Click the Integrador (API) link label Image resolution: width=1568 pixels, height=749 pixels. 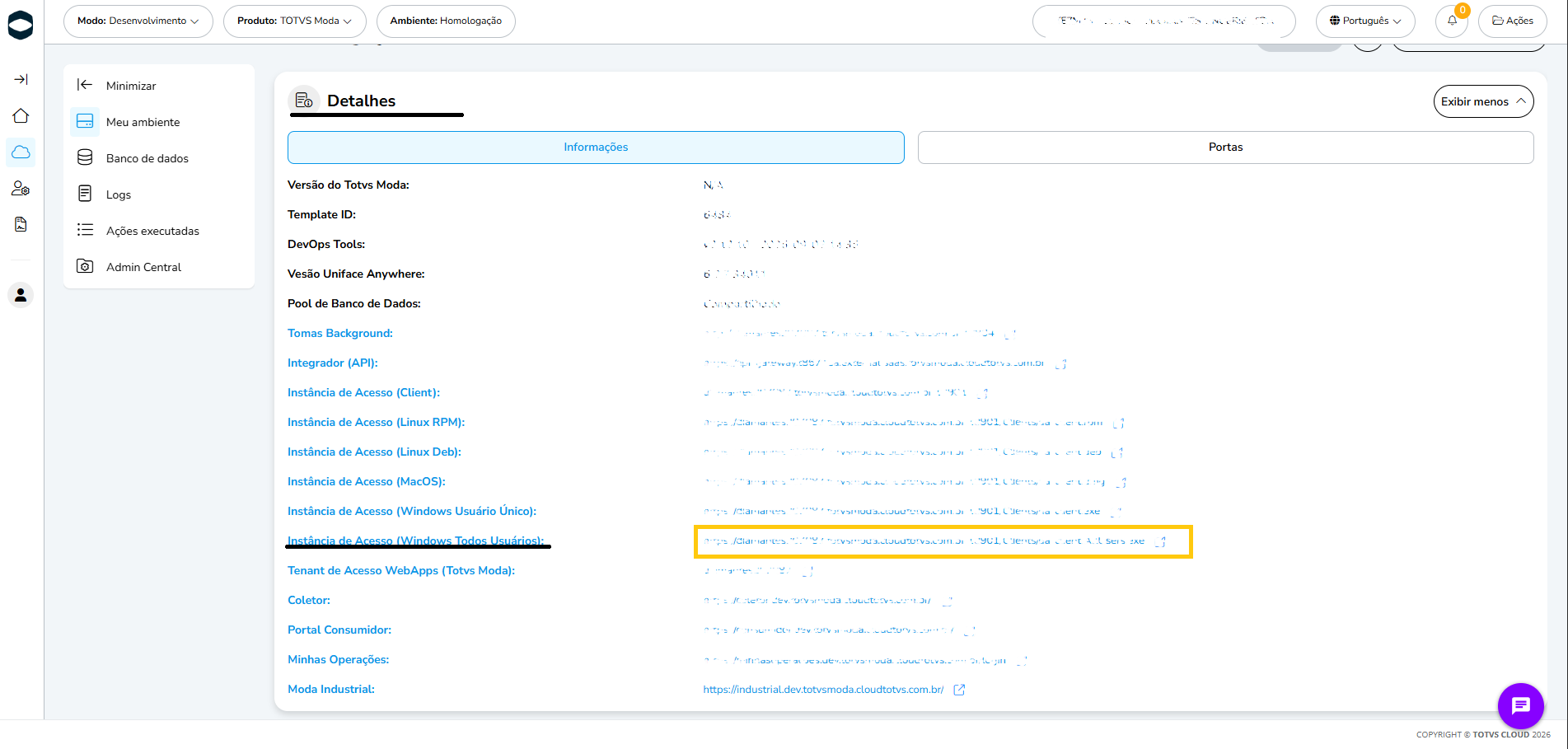333,363
